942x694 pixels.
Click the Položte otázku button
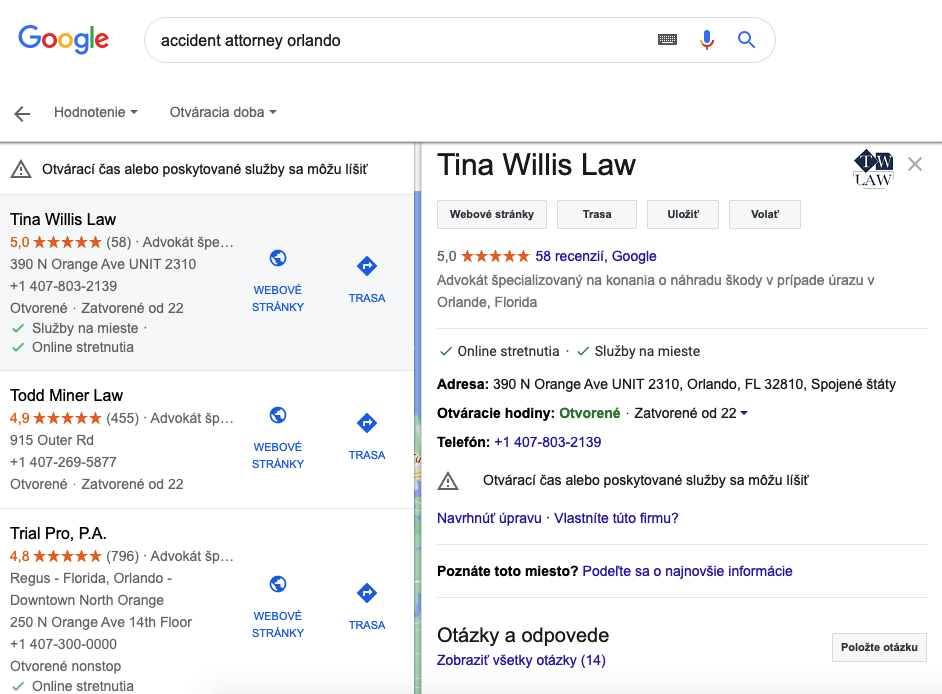pos(880,647)
